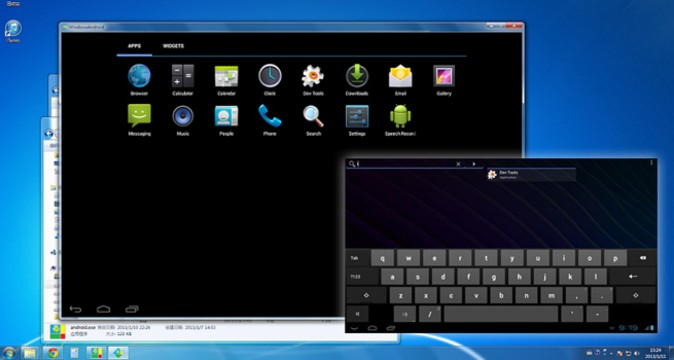Image resolution: width=674 pixels, height=360 pixels.
Task: Tap the Android home navigation button
Action: 103,309
